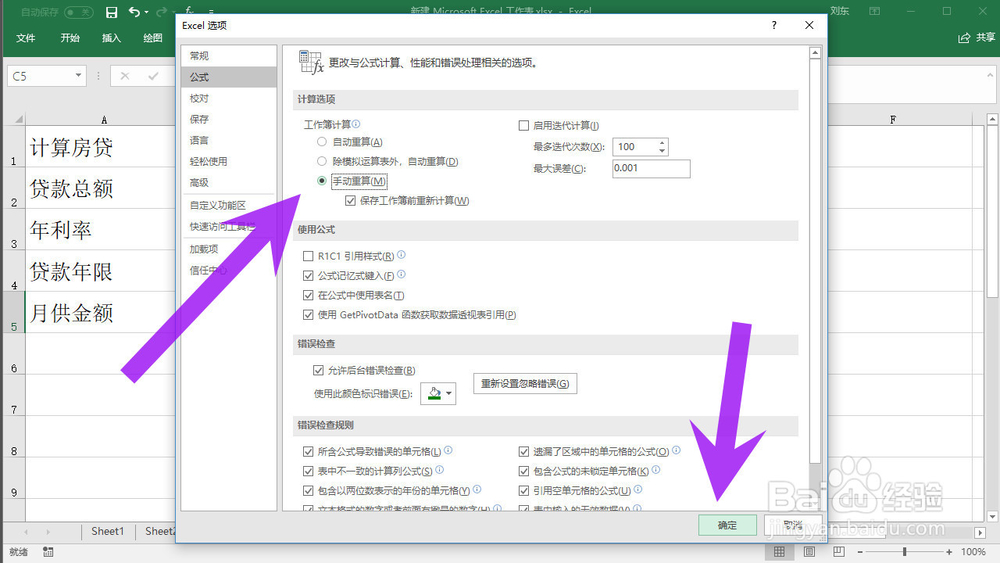The width and height of the screenshot is (1000, 563).
Task: Open the undo history dropdown arrow
Action: 147,12
